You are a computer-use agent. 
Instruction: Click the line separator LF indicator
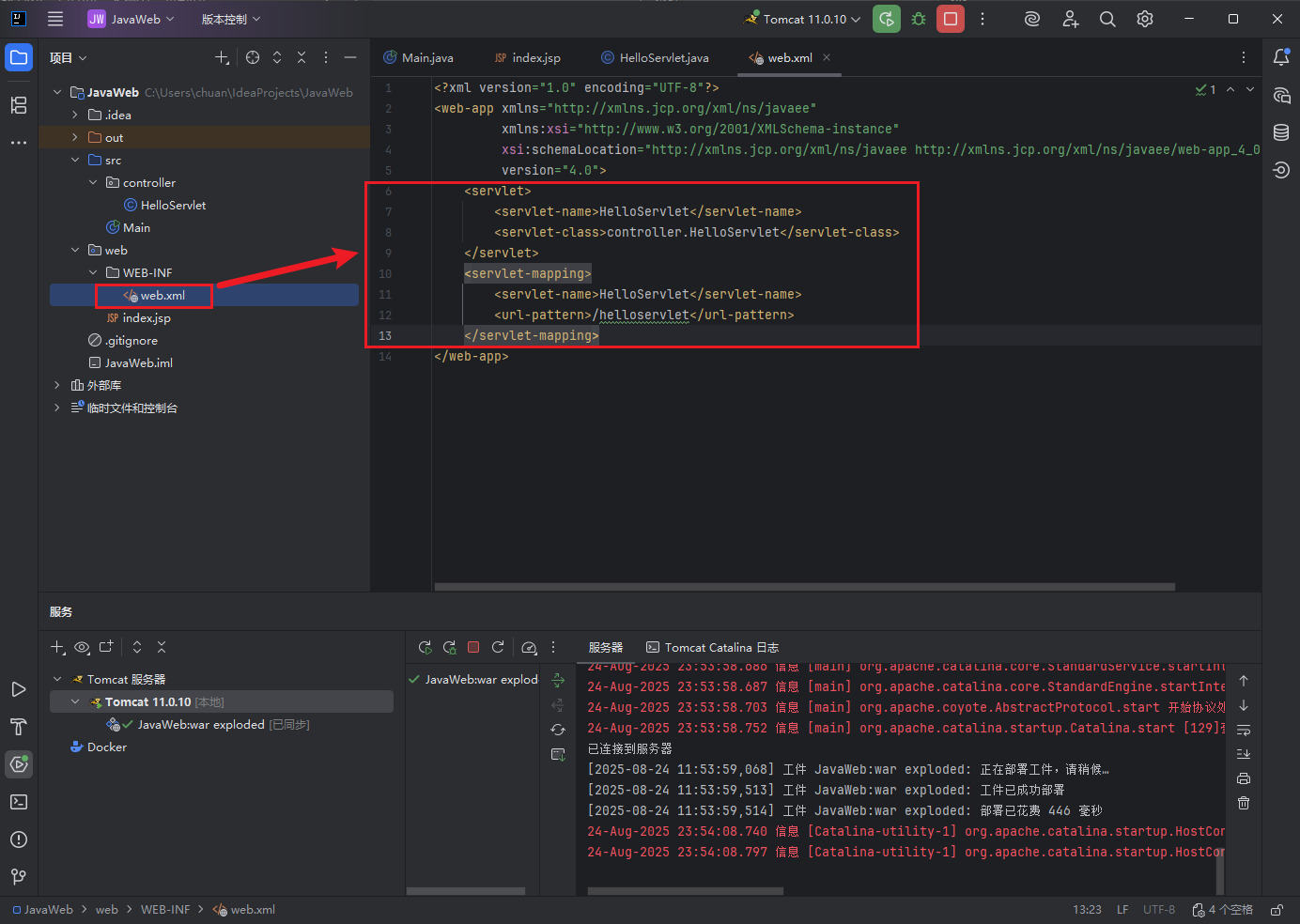1122,910
